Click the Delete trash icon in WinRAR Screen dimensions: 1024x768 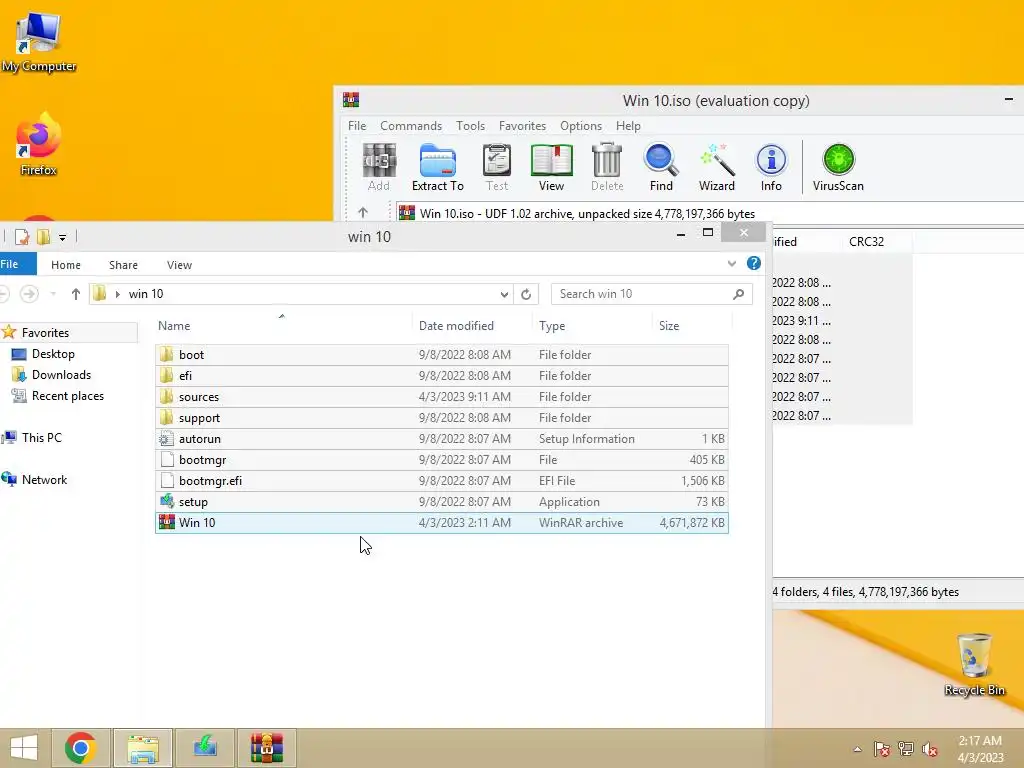click(607, 168)
